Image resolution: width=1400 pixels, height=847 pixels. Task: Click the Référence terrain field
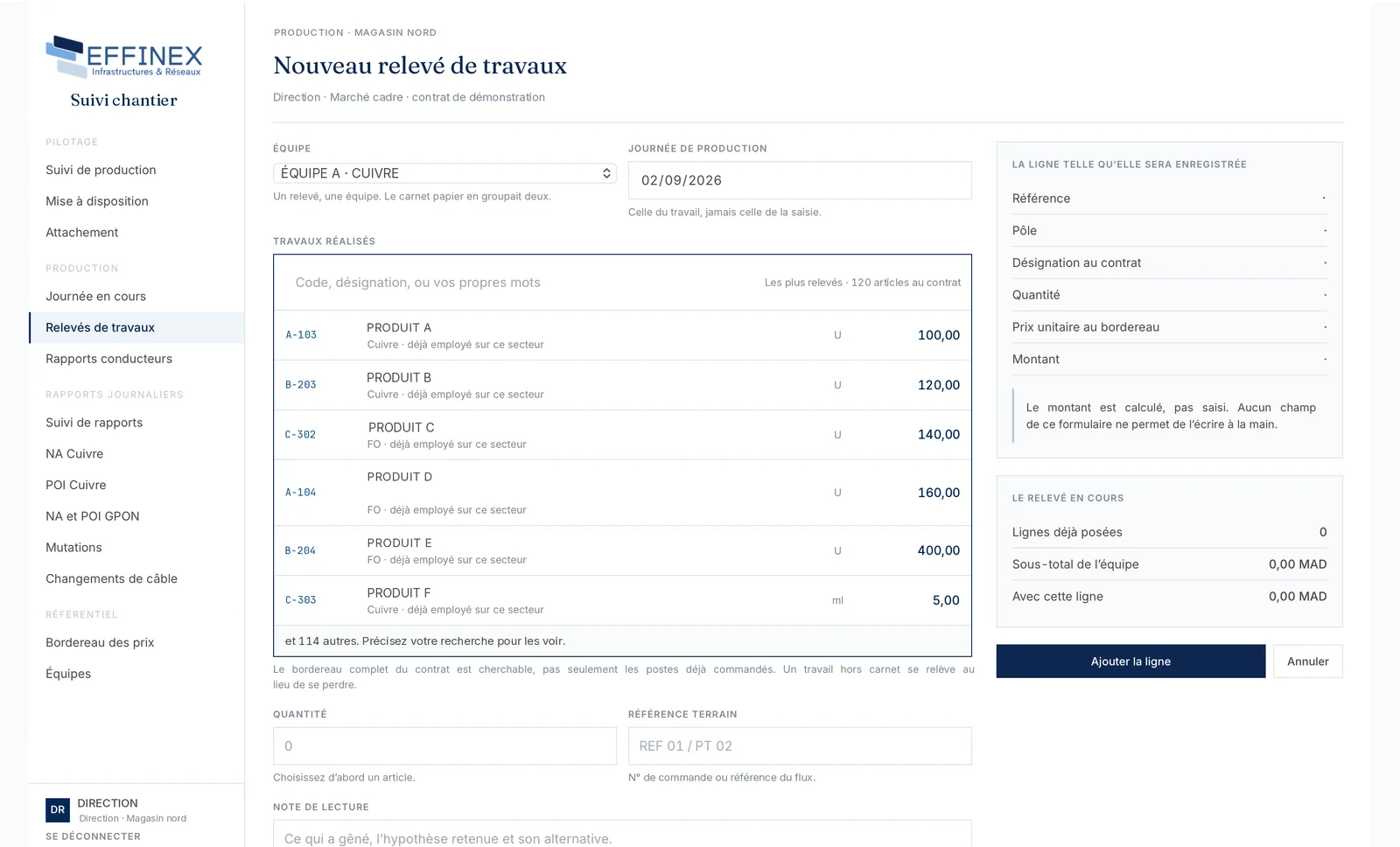800,746
